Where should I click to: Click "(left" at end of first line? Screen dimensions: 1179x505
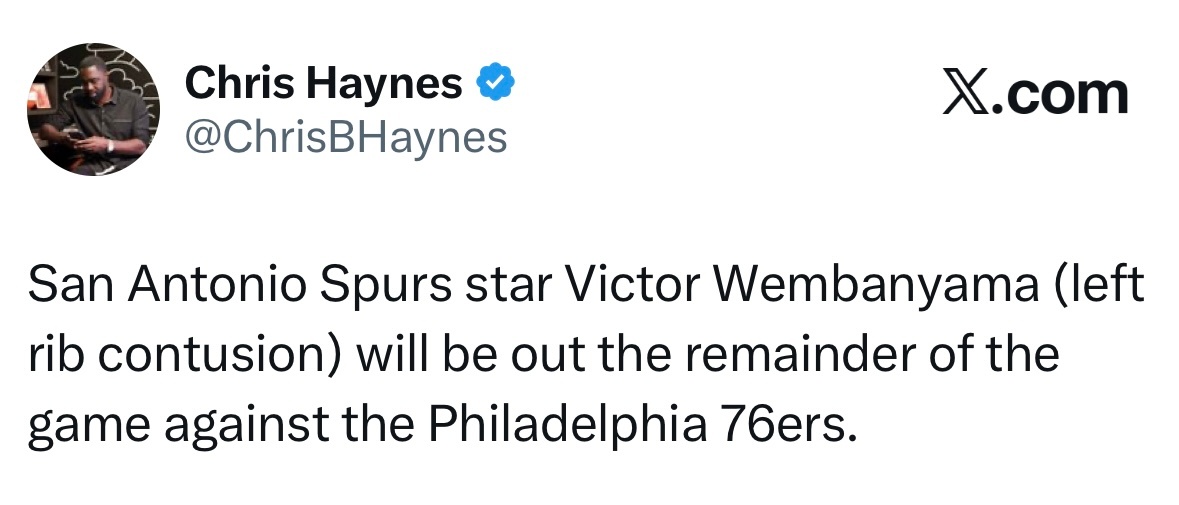pos(1100,287)
